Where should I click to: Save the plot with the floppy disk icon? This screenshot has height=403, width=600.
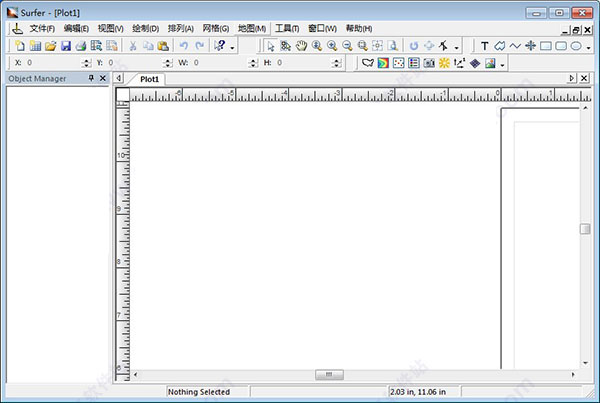66,46
